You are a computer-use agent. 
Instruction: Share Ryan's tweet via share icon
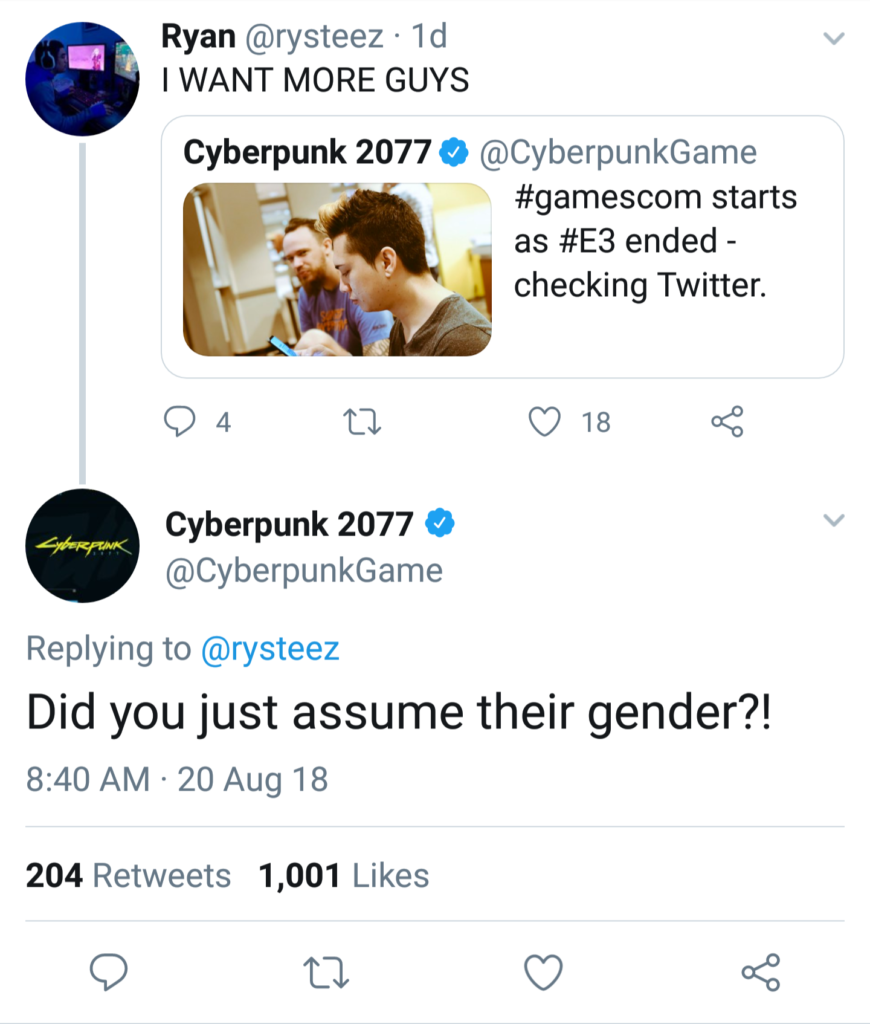tap(727, 421)
